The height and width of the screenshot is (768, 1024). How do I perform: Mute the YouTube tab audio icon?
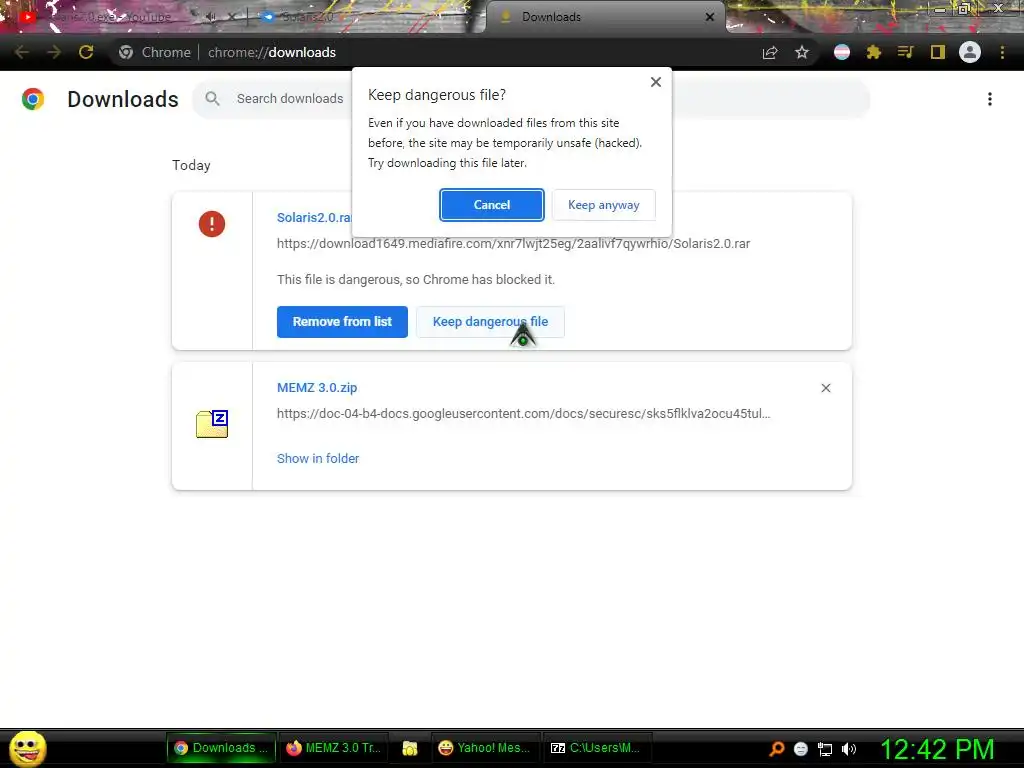tap(210, 17)
